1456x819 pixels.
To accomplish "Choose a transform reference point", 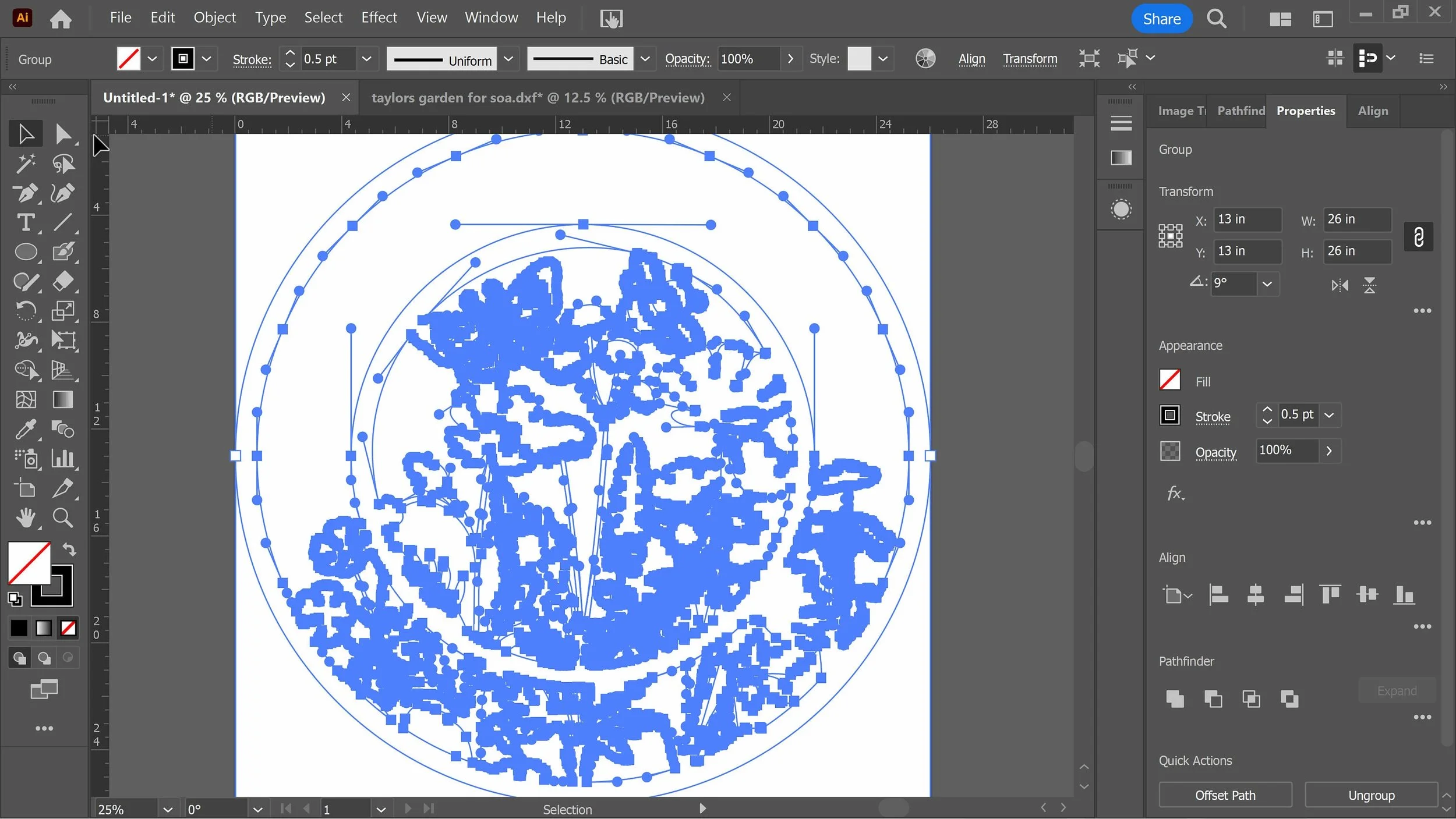I will [1170, 236].
